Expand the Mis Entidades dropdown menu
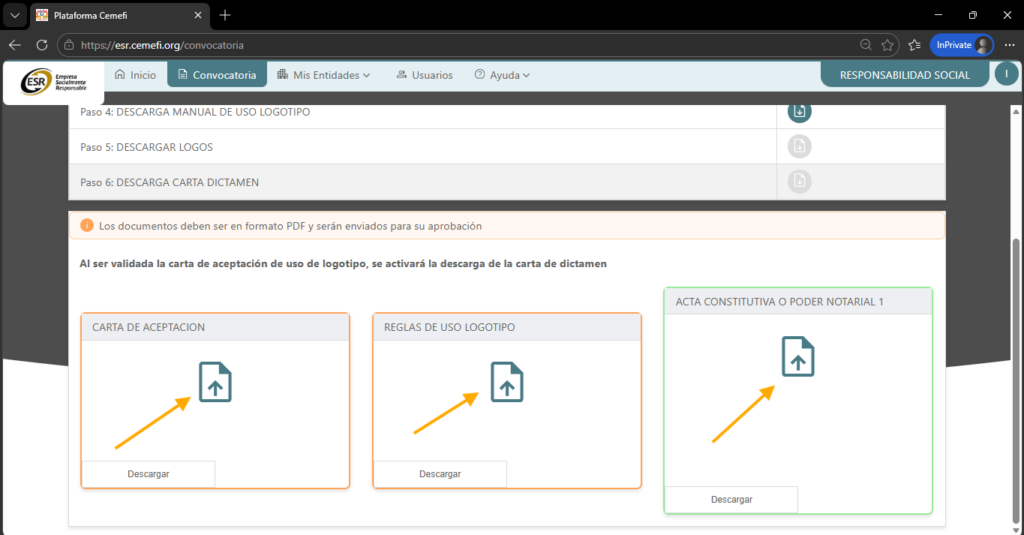 click(325, 75)
